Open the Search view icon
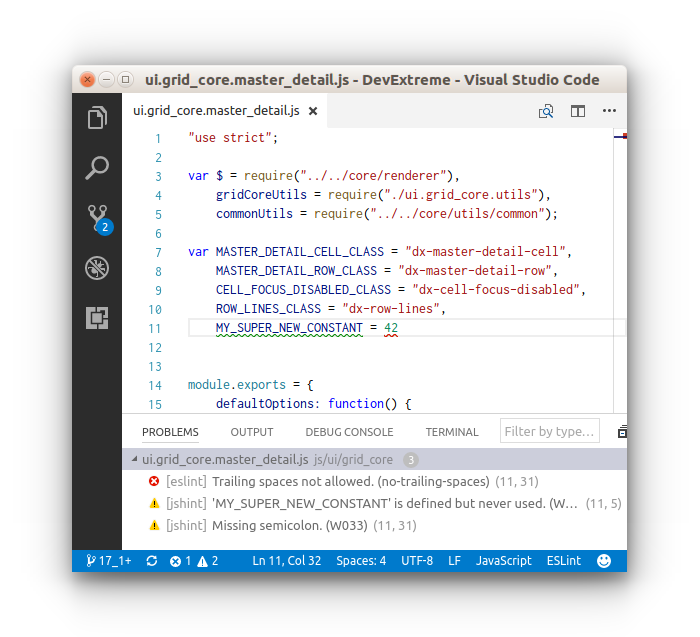Image resolution: width=700 pixels, height=637 pixels. 97,168
